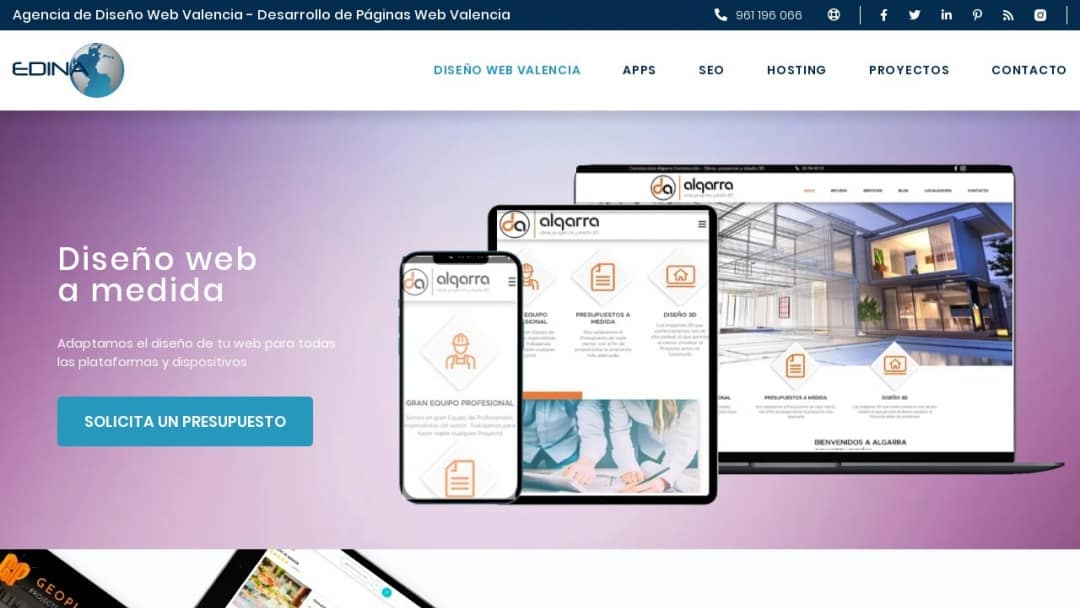This screenshot has width=1080, height=608.
Task: Open the PROYECTOS menu item
Action: click(x=909, y=70)
